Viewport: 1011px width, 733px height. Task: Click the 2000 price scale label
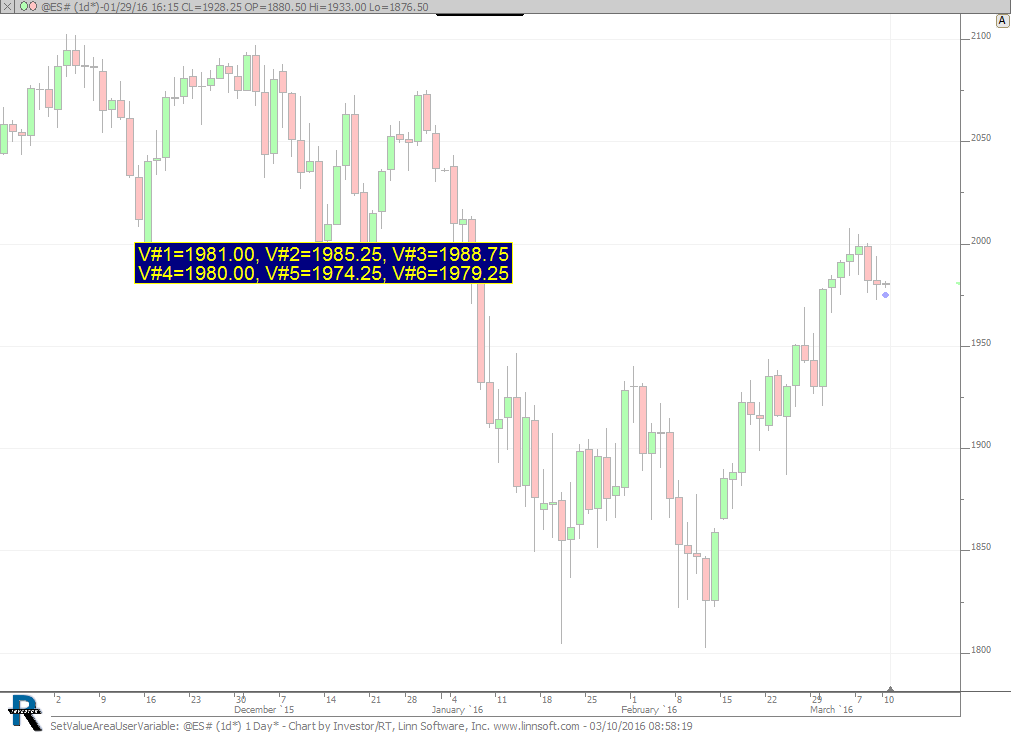click(980, 241)
